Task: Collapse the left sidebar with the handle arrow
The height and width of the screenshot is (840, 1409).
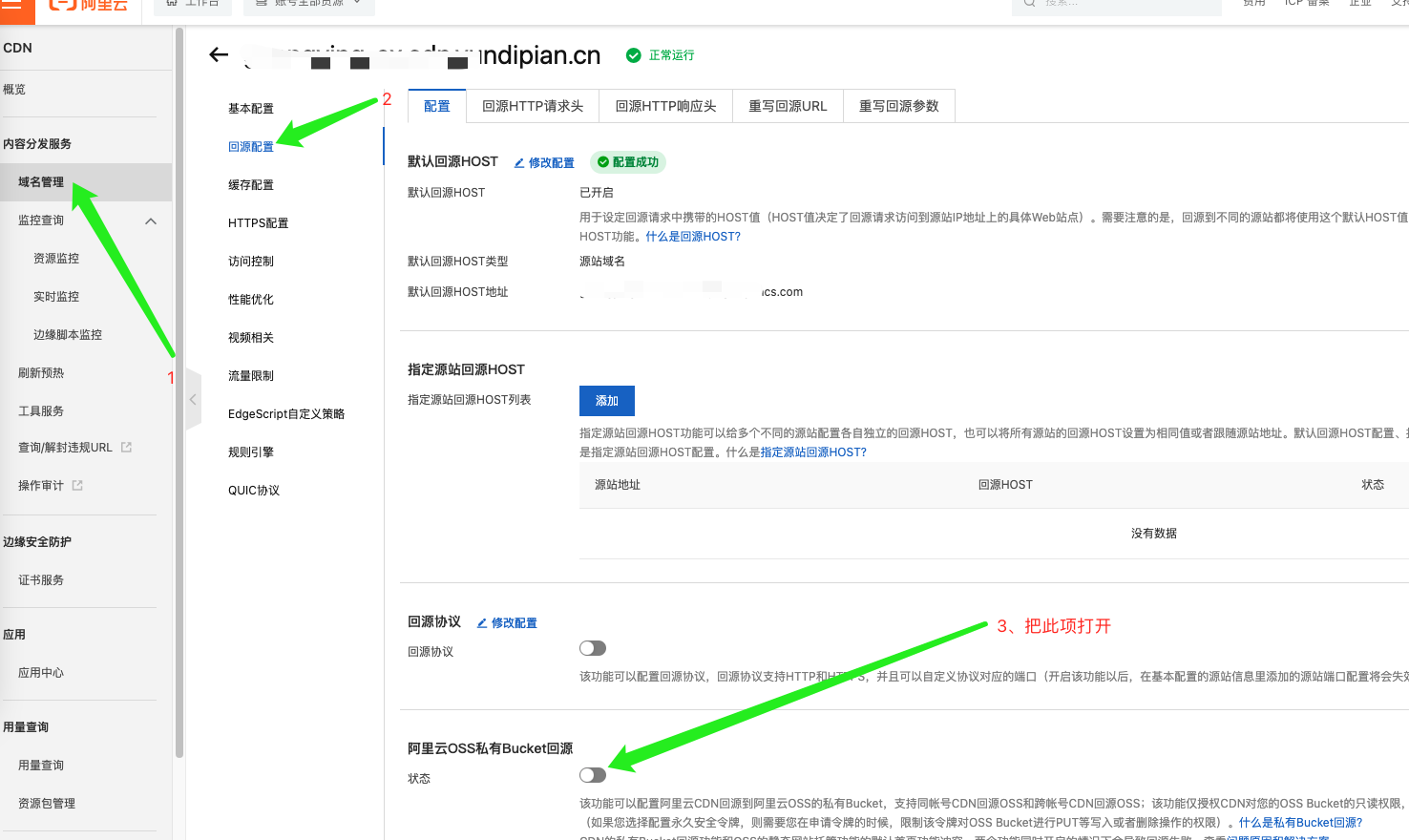Action: pos(193,399)
